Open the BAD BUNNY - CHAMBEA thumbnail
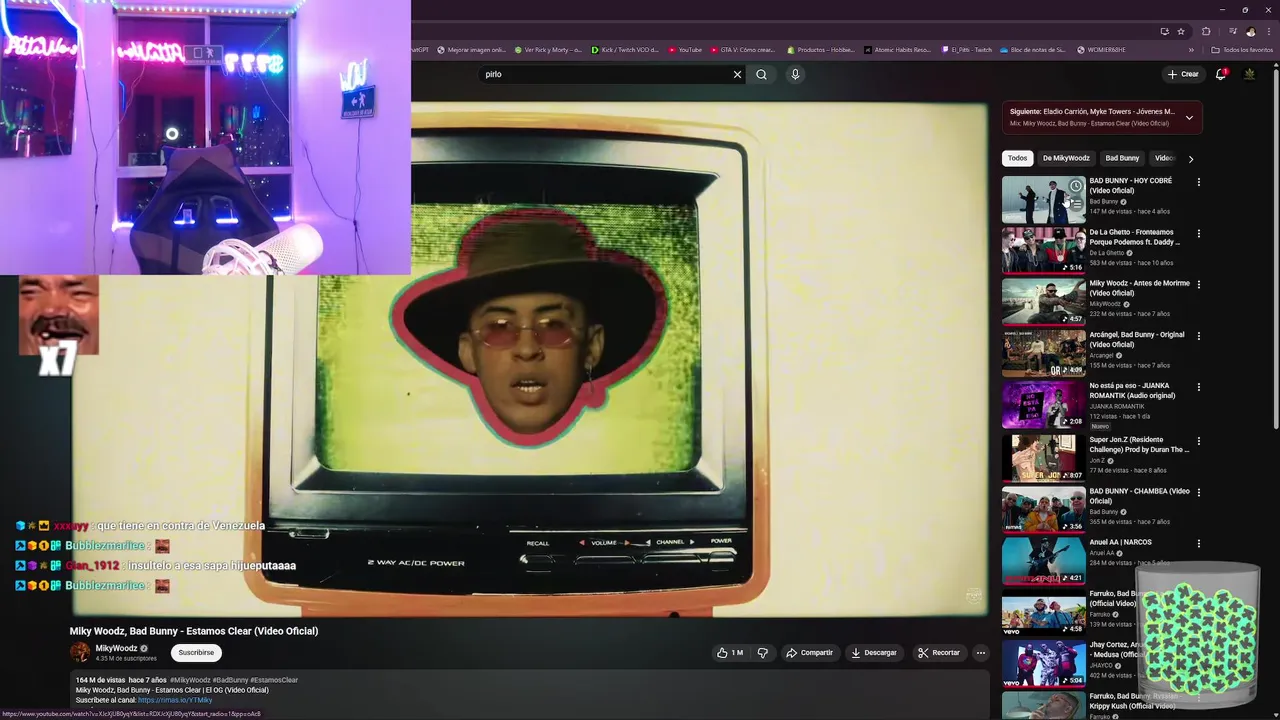The height and width of the screenshot is (720, 1280). click(1043, 509)
